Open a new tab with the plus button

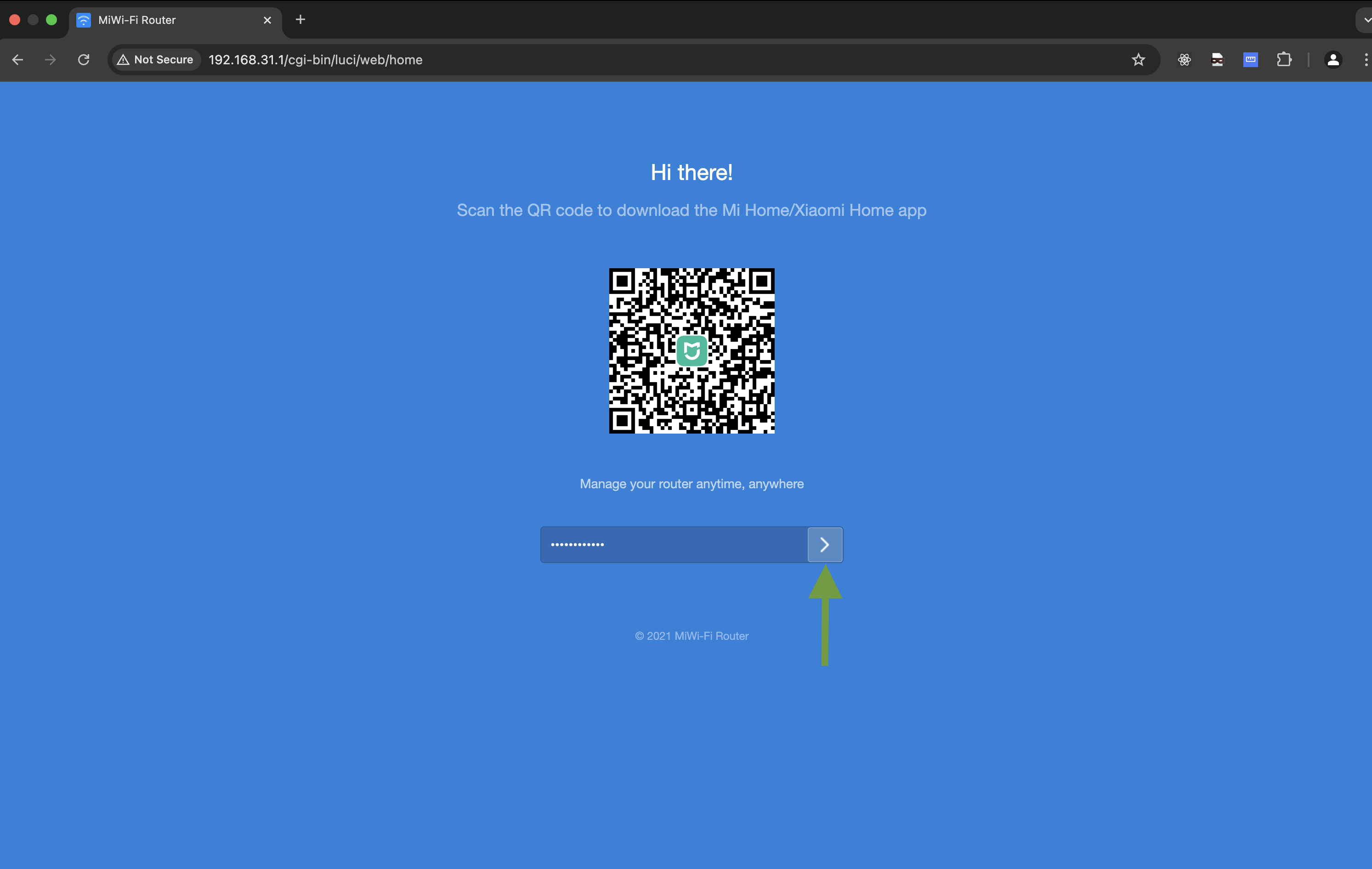point(300,20)
